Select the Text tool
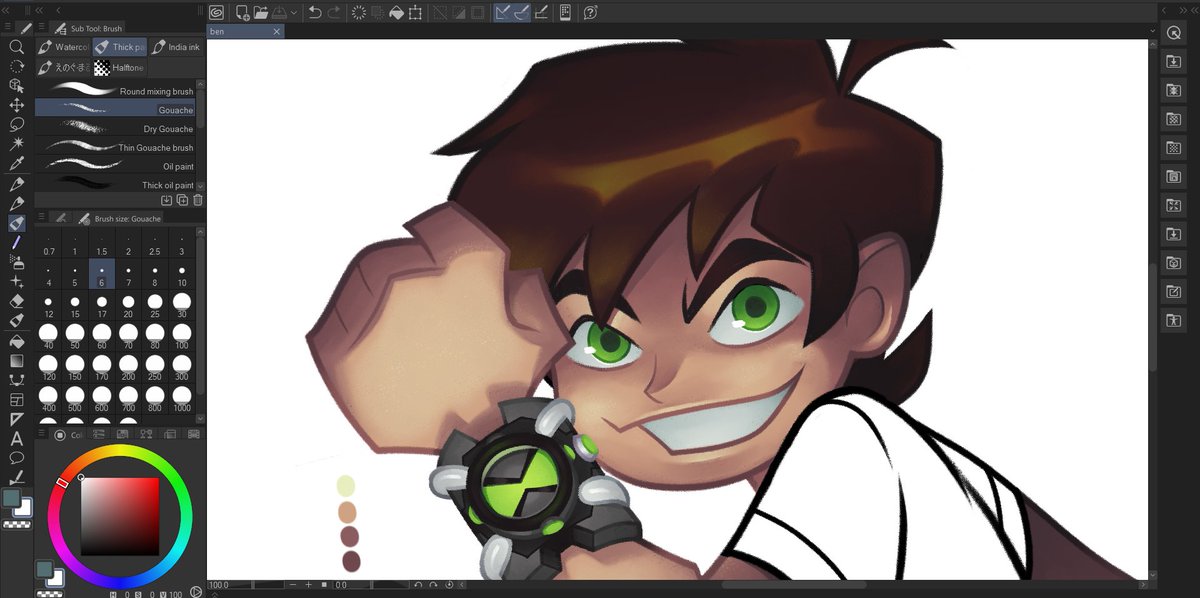 pos(17,438)
